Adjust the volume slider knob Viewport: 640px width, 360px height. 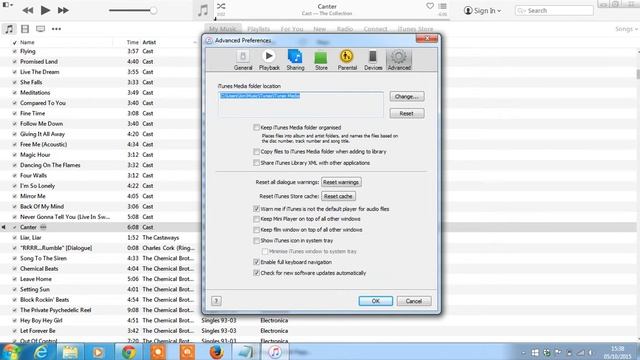click(153, 11)
